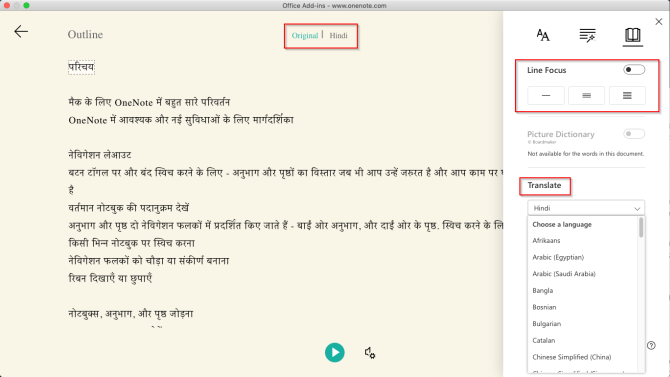Select Bangla from language list
Image resolution: width=670 pixels, height=377 pixels.
(x=543, y=291)
